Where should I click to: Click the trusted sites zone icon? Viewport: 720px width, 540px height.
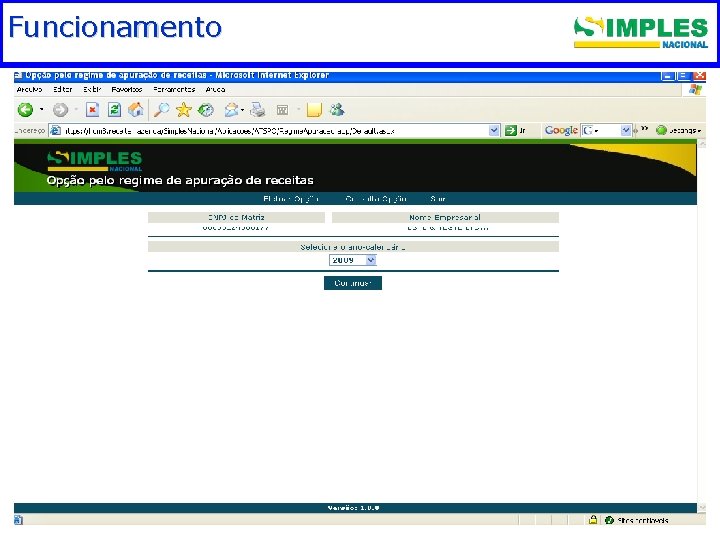(609, 520)
